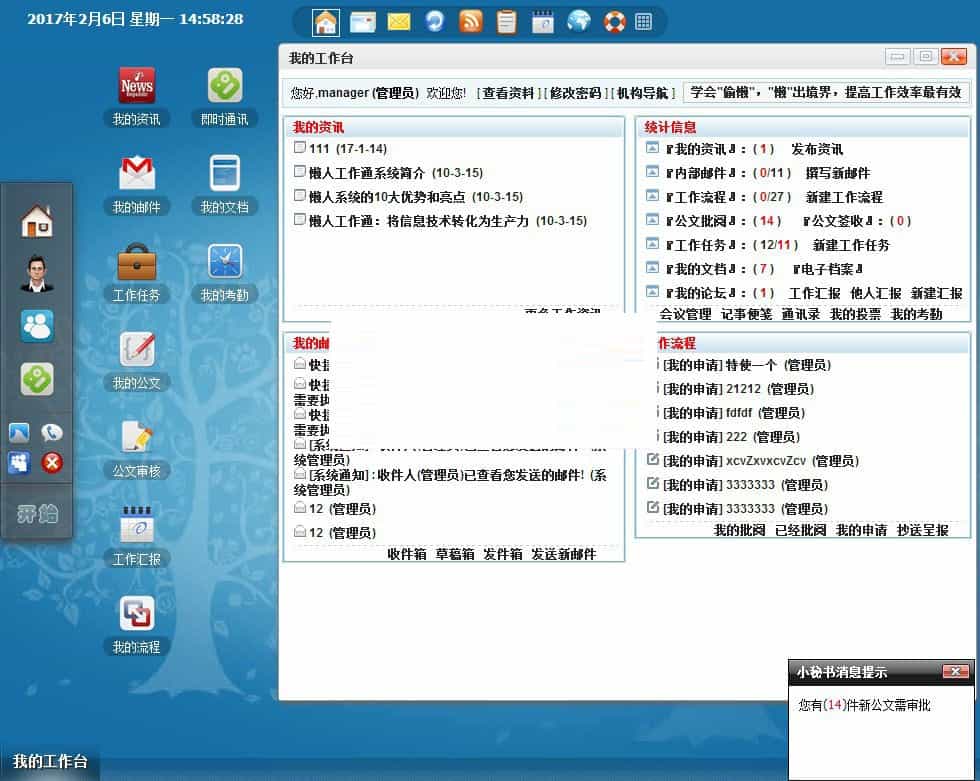Launch 我的邮件 mail desktop icon
The height and width of the screenshot is (781, 980).
pyautogui.click(x=136, y=175)
